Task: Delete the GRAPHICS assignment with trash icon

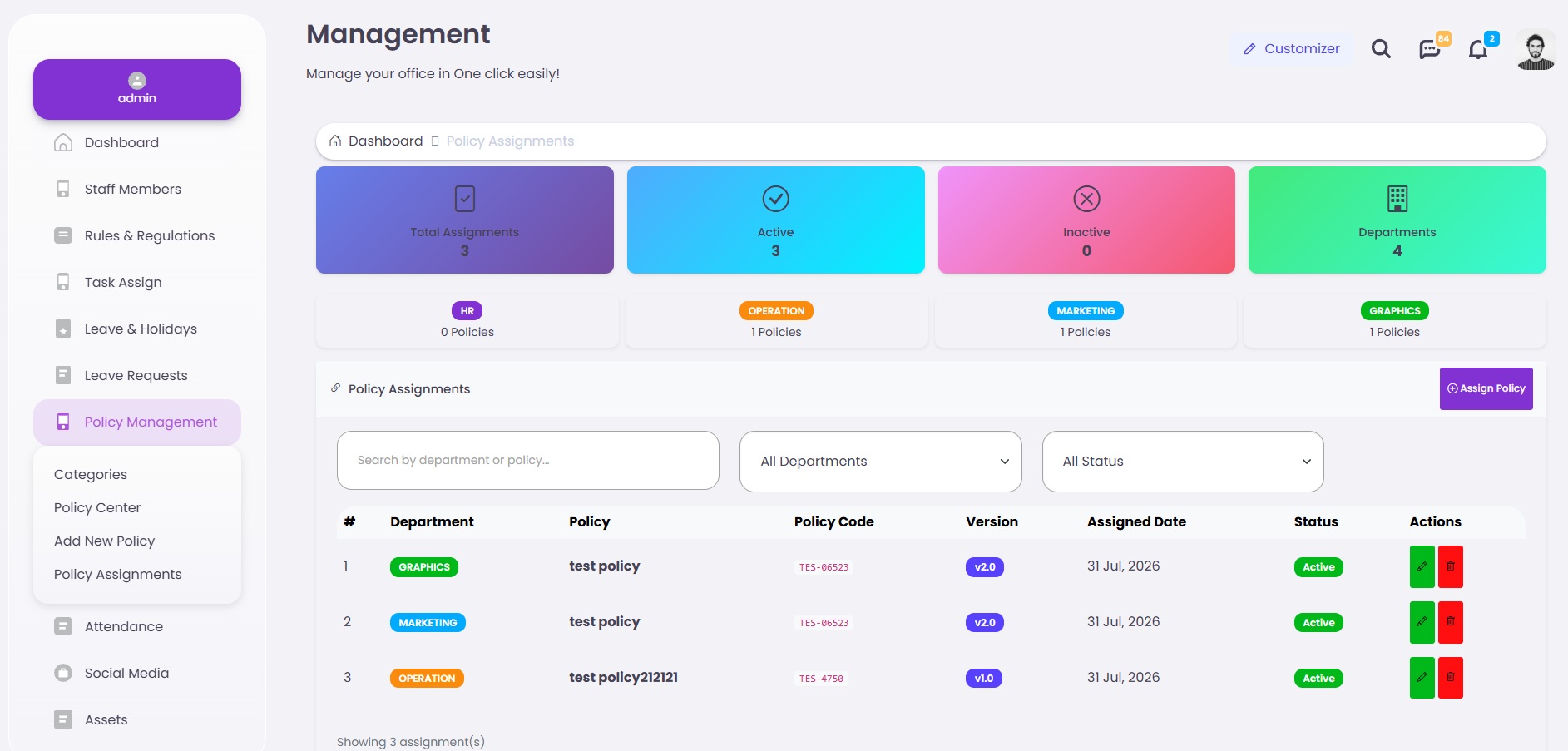Action: pyautogui.click(x=1451, y=566)
